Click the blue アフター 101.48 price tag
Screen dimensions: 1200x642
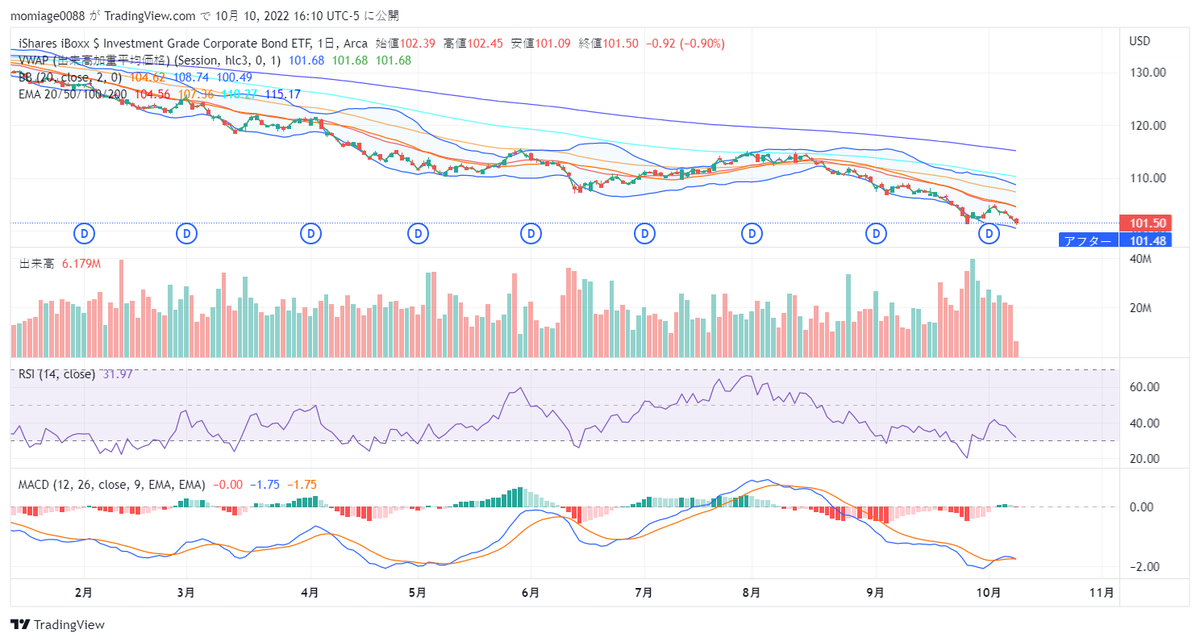pos(1114,240)
